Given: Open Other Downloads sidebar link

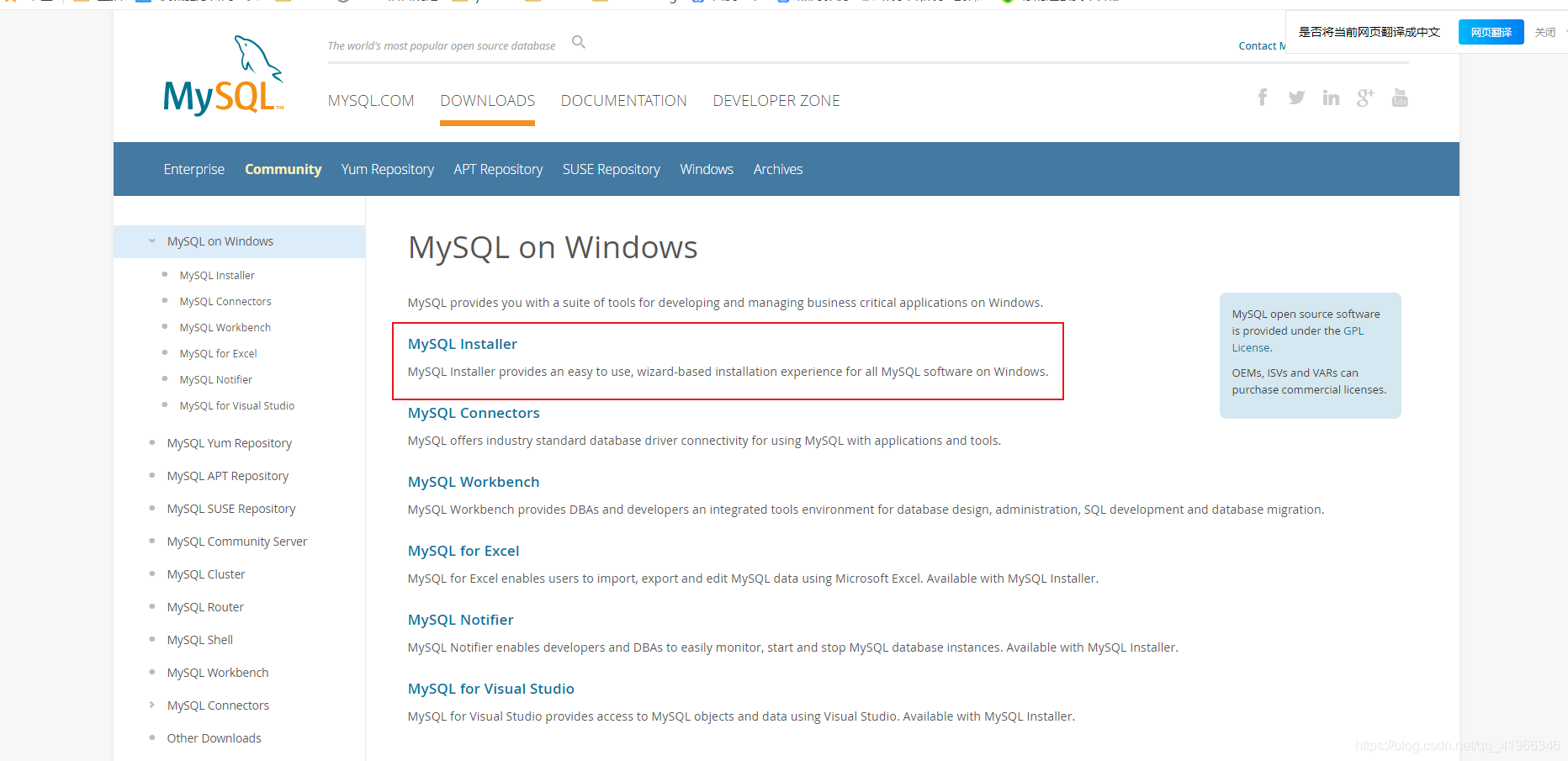Looking at the screenshot, I should 214,738.
